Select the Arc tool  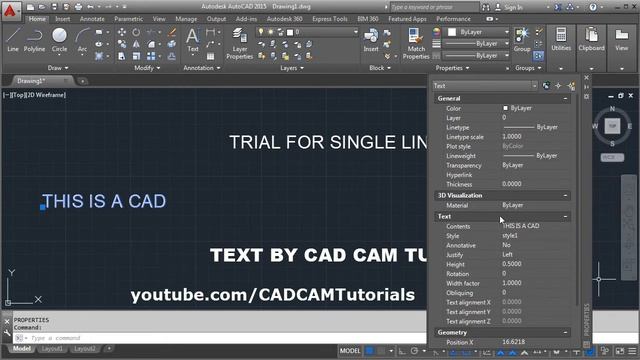[x=82, y=40]
